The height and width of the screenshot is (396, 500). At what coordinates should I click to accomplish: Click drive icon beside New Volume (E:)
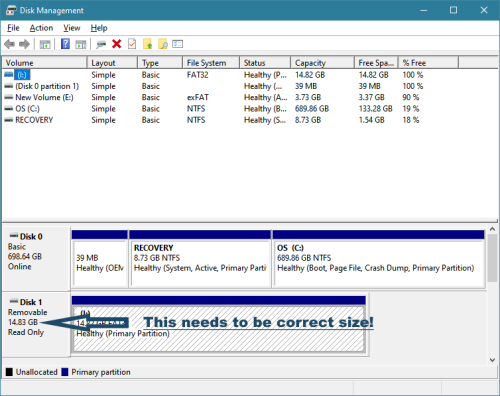tap(9, 97)
